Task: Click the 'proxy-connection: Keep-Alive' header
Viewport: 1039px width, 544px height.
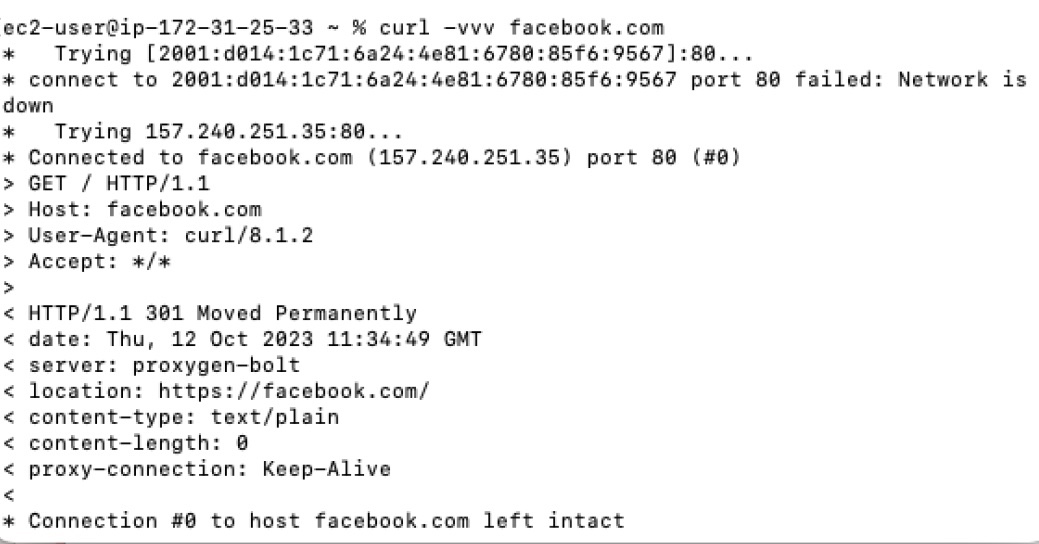Action: (x=209, y=469)
